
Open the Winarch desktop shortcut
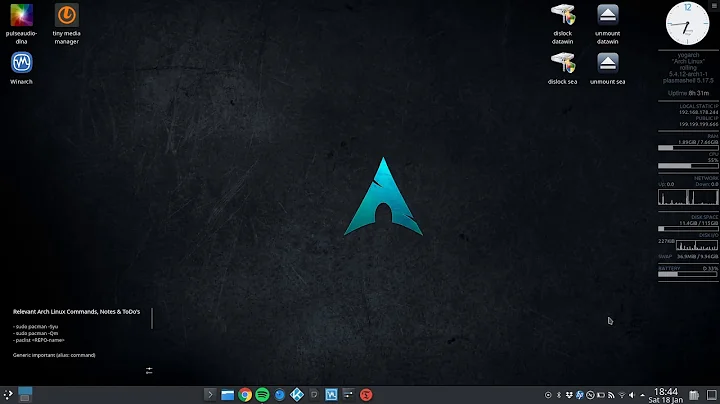(22, 68)
